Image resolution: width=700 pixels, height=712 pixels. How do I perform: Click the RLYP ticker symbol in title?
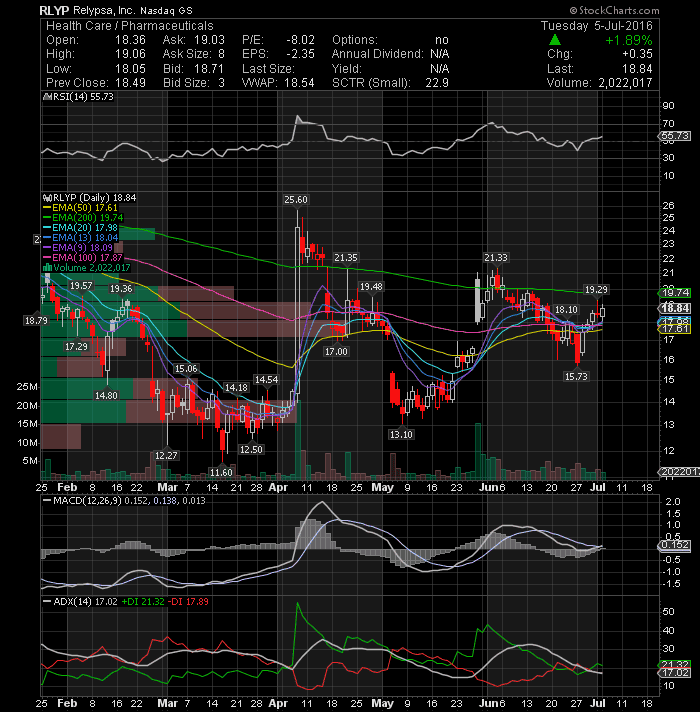(54, 10)
